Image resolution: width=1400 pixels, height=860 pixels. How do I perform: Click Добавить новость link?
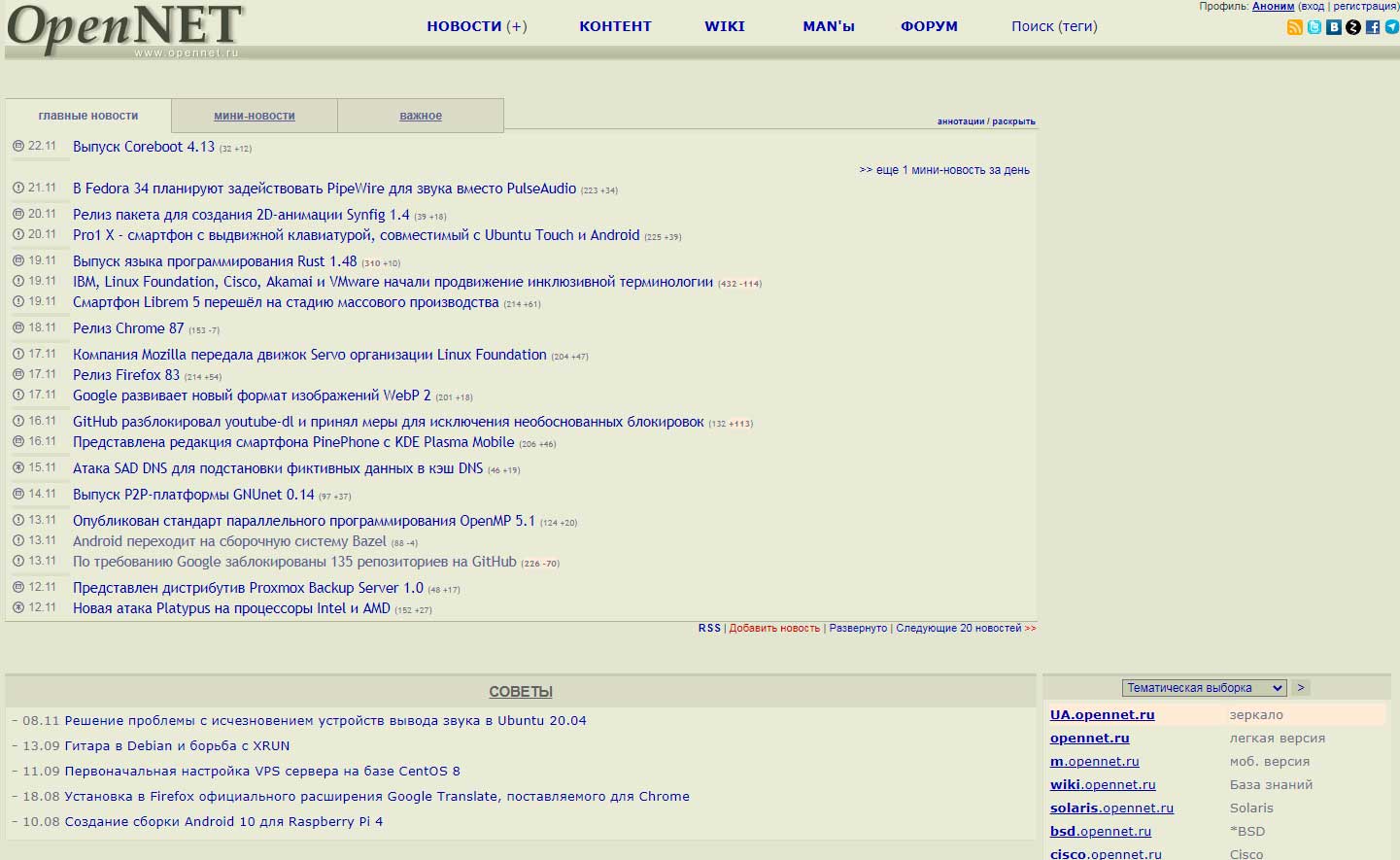click(774, 629)
